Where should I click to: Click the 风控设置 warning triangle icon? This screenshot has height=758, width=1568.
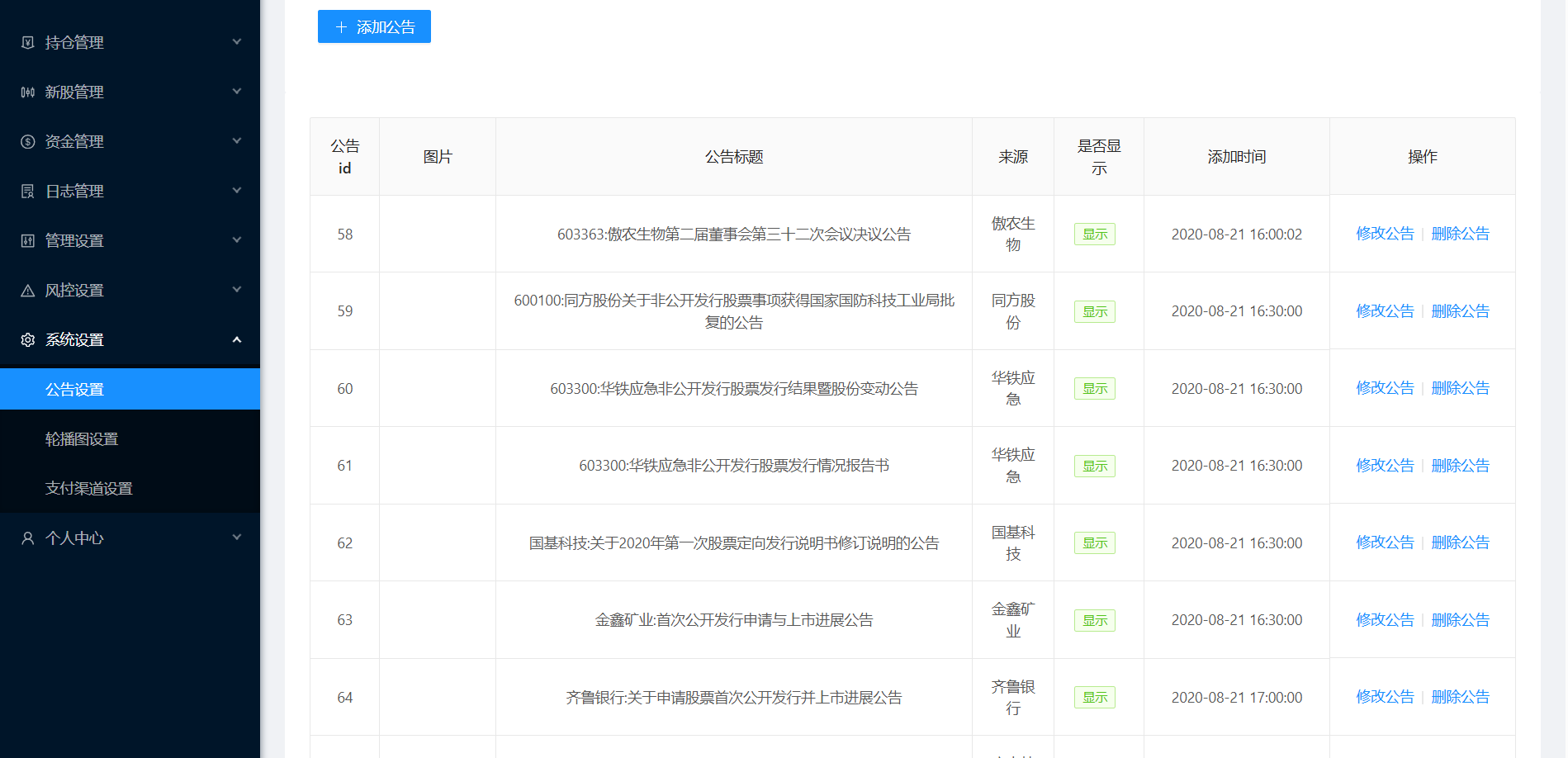click(28, 290)
